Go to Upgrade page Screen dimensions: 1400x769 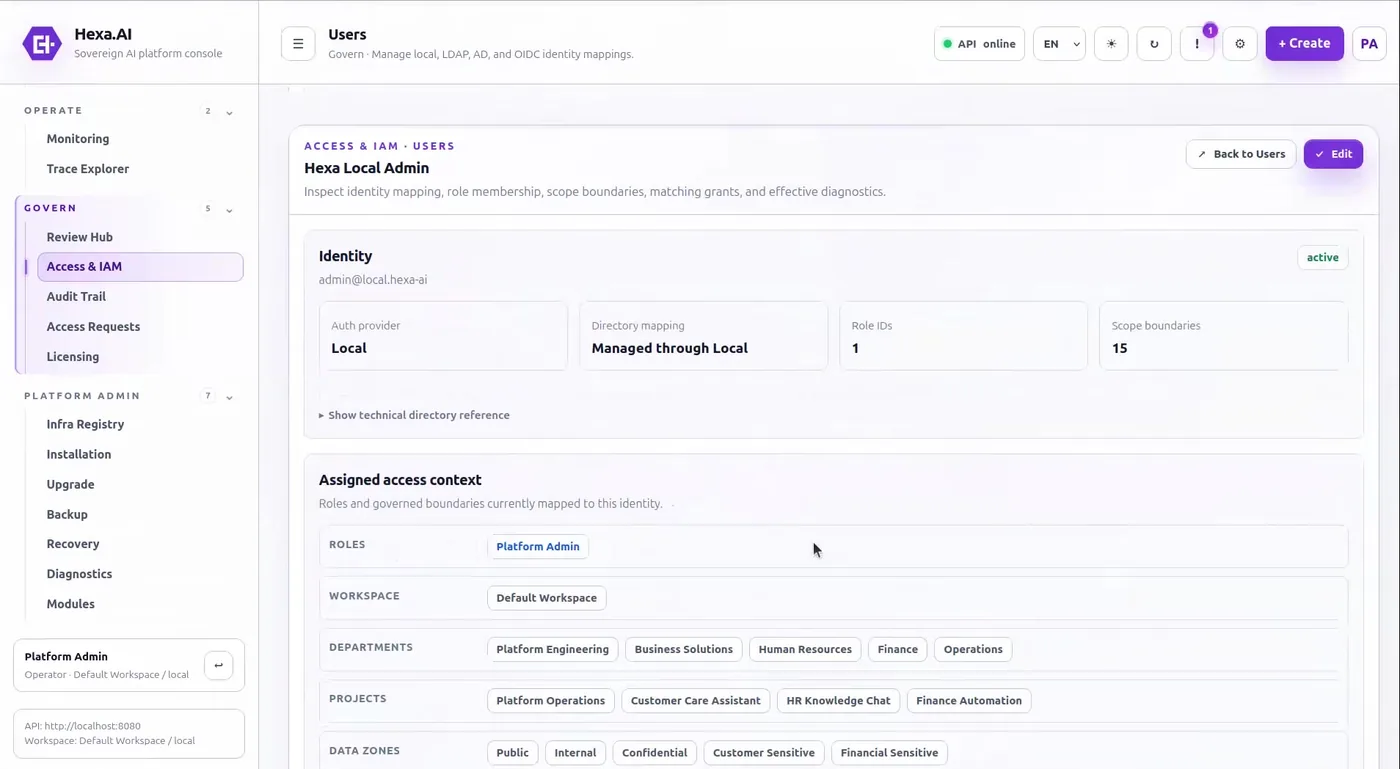point(70,484)
